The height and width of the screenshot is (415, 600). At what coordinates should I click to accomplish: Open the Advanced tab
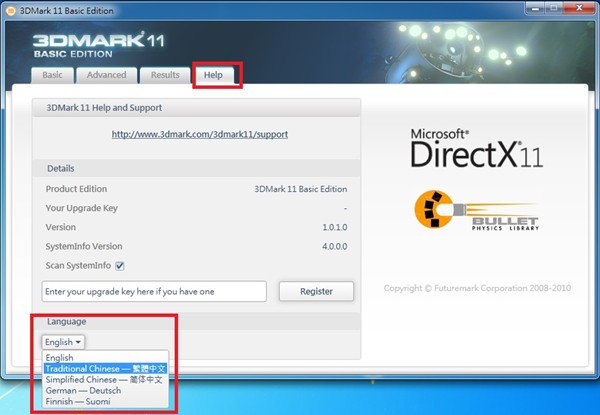(106, 75)
